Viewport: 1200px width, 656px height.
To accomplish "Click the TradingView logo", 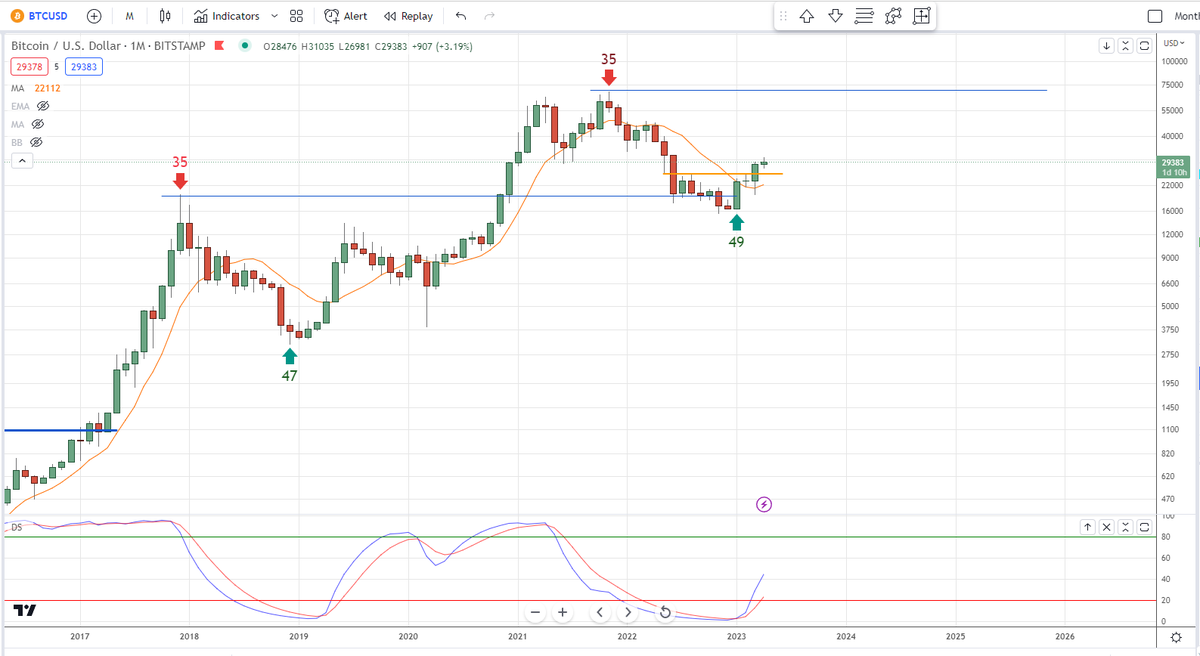I will click(x=24, y=610).
